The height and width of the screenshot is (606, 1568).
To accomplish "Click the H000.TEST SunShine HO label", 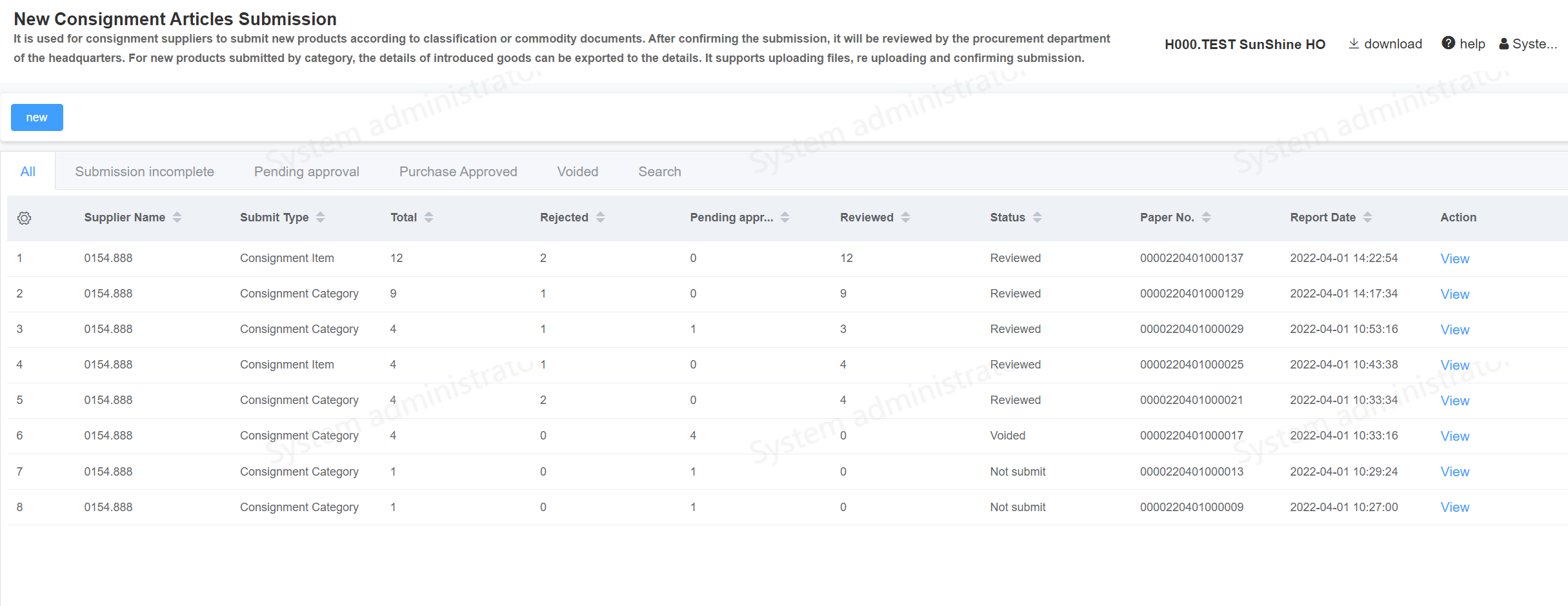I will click(x=1245, y=44).
